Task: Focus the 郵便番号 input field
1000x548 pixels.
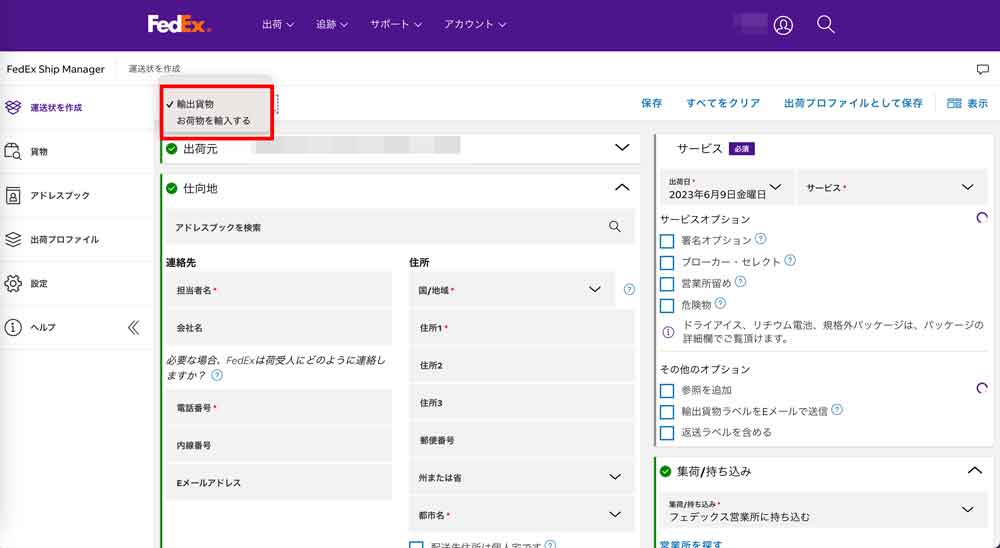Action: (x=522, y=440)
